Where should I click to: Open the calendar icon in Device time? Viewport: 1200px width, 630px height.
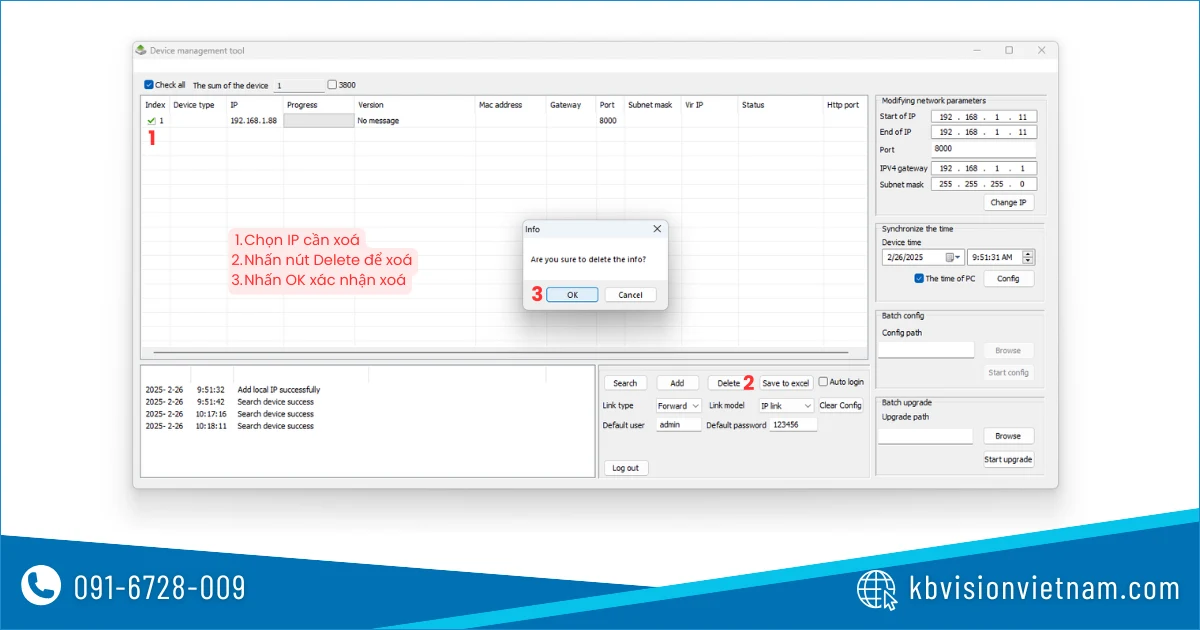click(950, 257)
